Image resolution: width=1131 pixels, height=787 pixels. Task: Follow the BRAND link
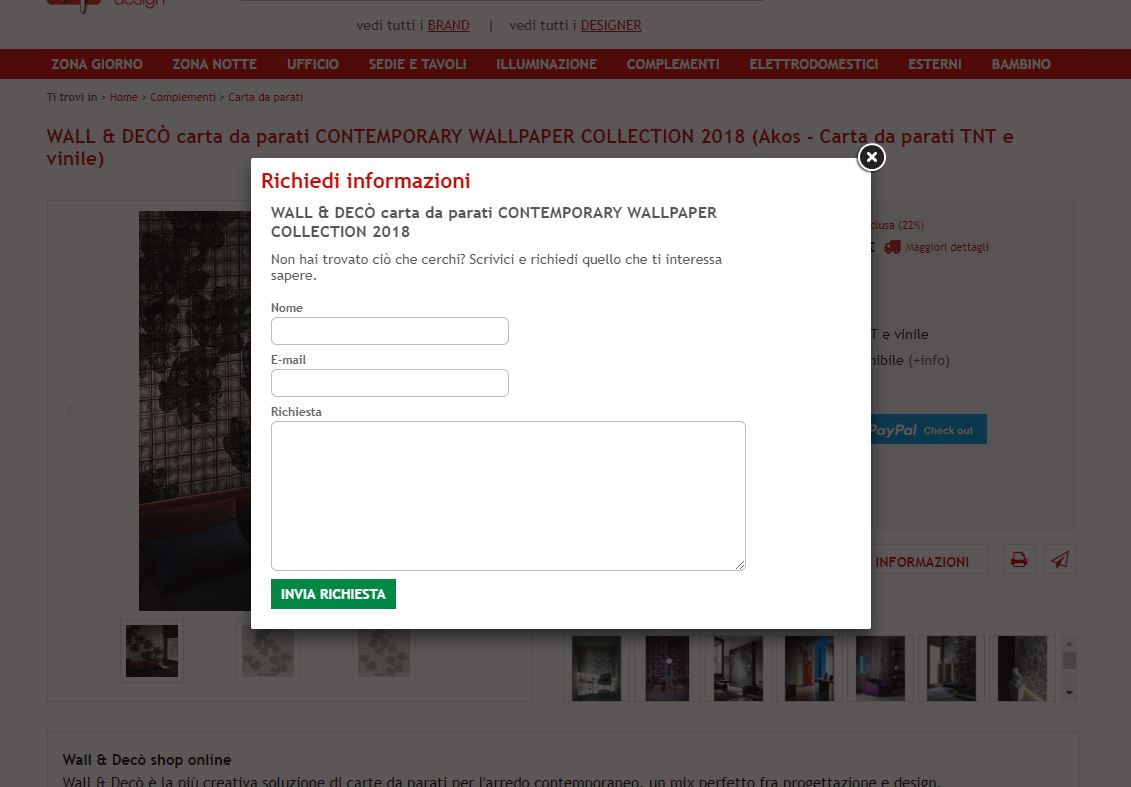[x=448, y=25]
